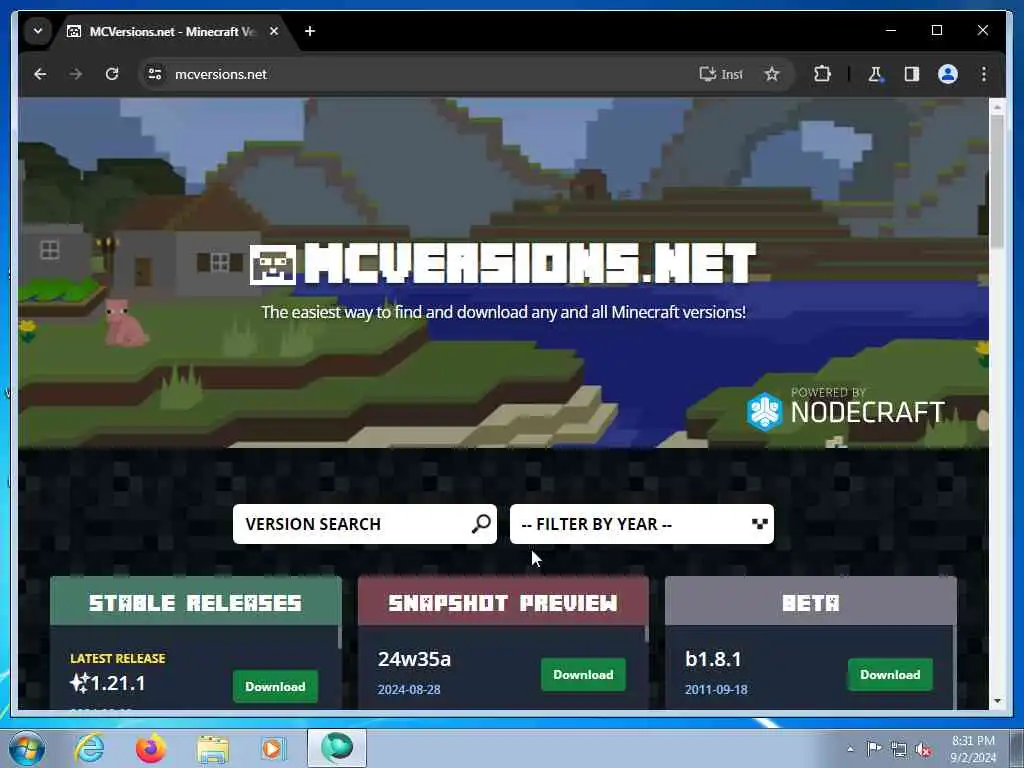Image resolution: width=1024 pixels, height=768 pixels.
Task: Download beta b1.8.1
Action: pos(890,675)
